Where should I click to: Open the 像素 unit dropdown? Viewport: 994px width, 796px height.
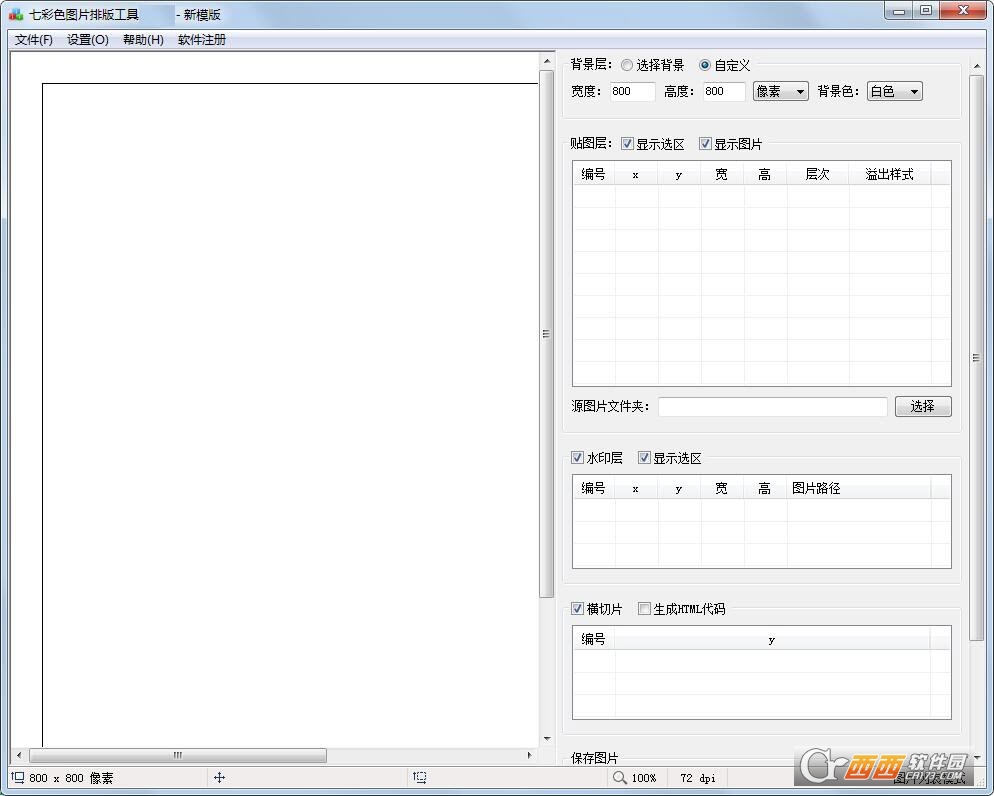pyautogui.click(x=780, y=91)
